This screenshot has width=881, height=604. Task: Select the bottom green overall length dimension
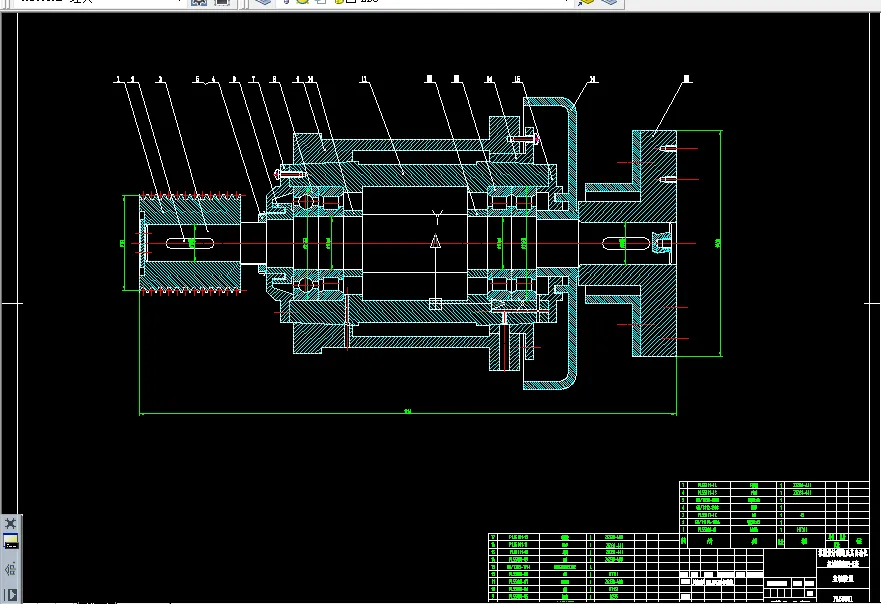[407, 413]
